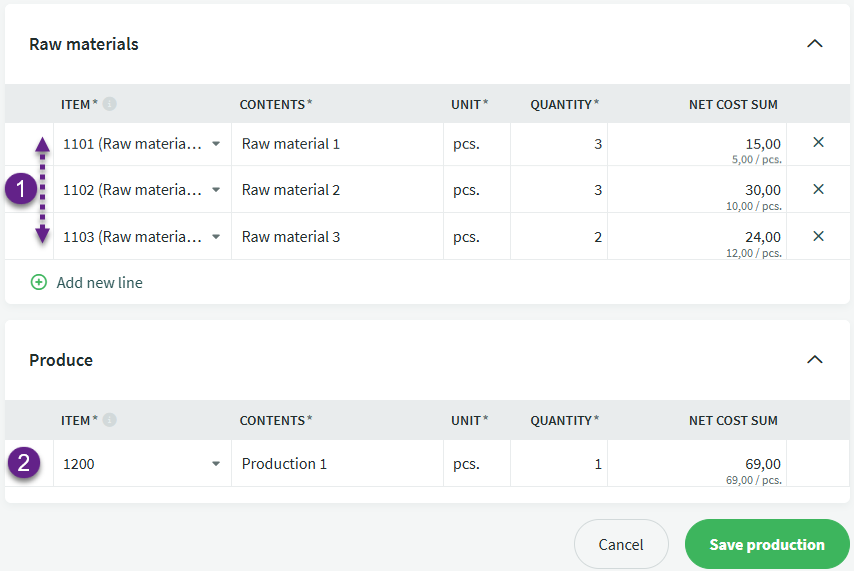Edit the Production 1 contents field

[337, 464]
